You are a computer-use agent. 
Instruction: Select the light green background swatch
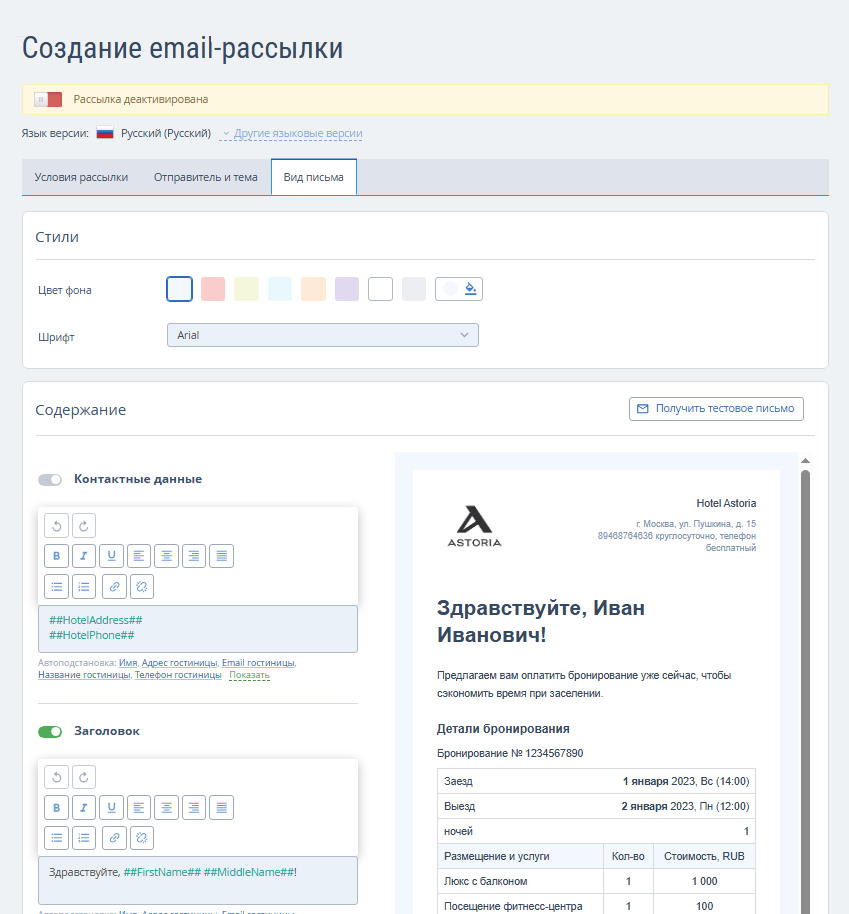247,289
